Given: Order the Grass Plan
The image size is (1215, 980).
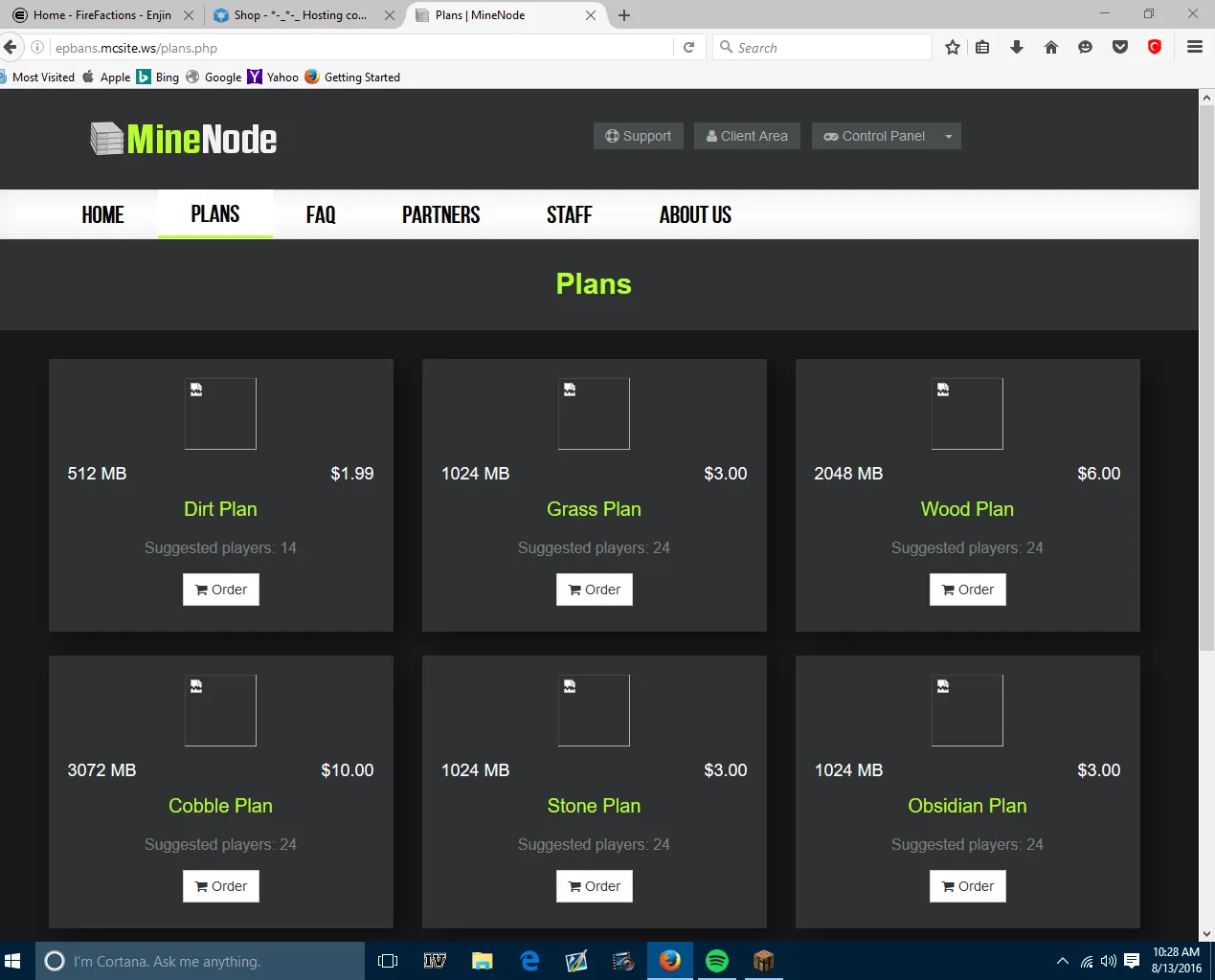Looking at the screenshot, I should point(595,590).
